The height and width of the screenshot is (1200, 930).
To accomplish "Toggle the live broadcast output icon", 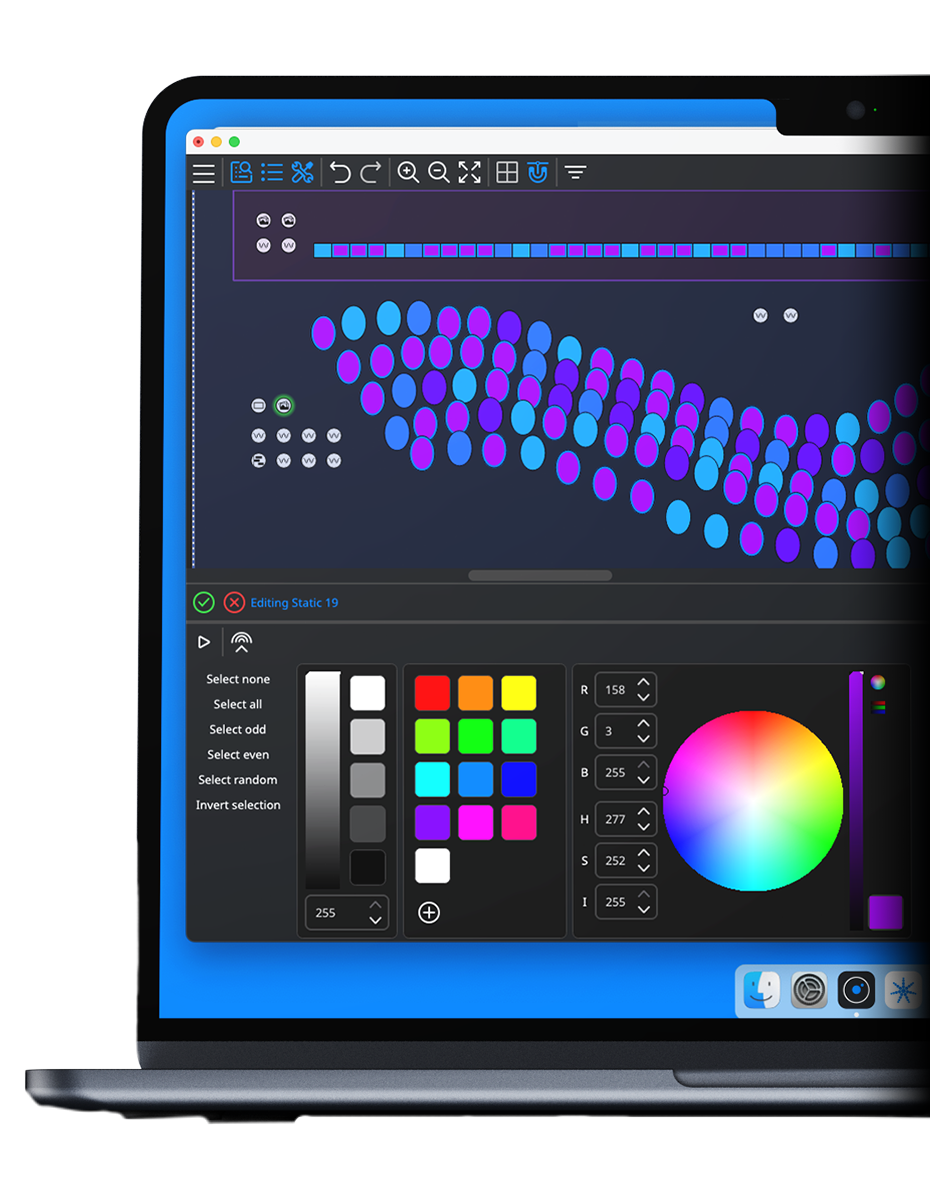I will point(241,642).
